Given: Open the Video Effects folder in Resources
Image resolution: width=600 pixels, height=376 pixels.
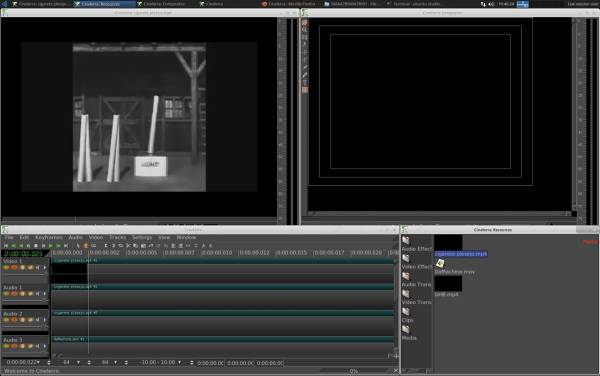Looking at the screenshot, I should click(x=406, y=259).
